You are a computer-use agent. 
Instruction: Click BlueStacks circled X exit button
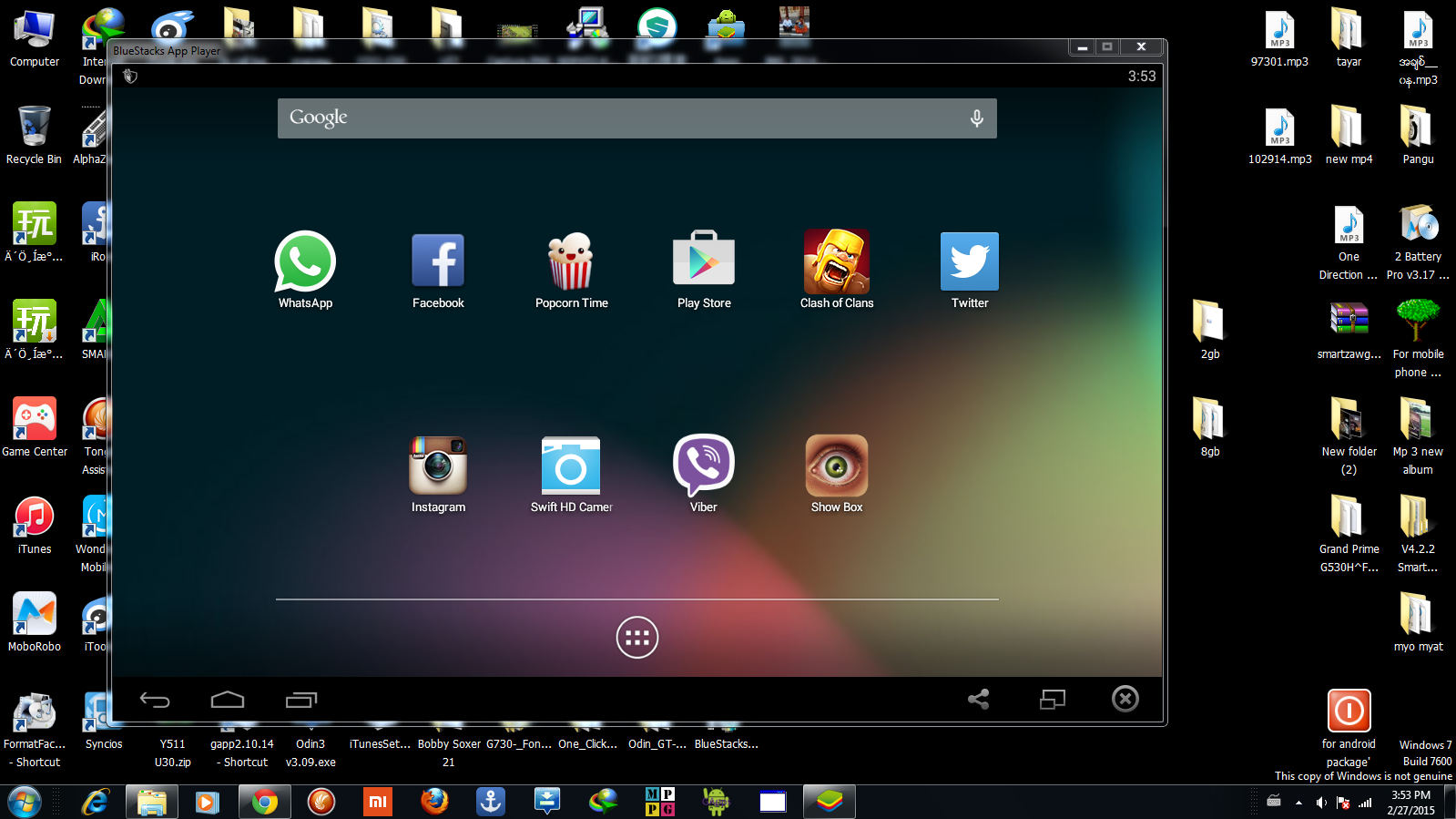1125,699
